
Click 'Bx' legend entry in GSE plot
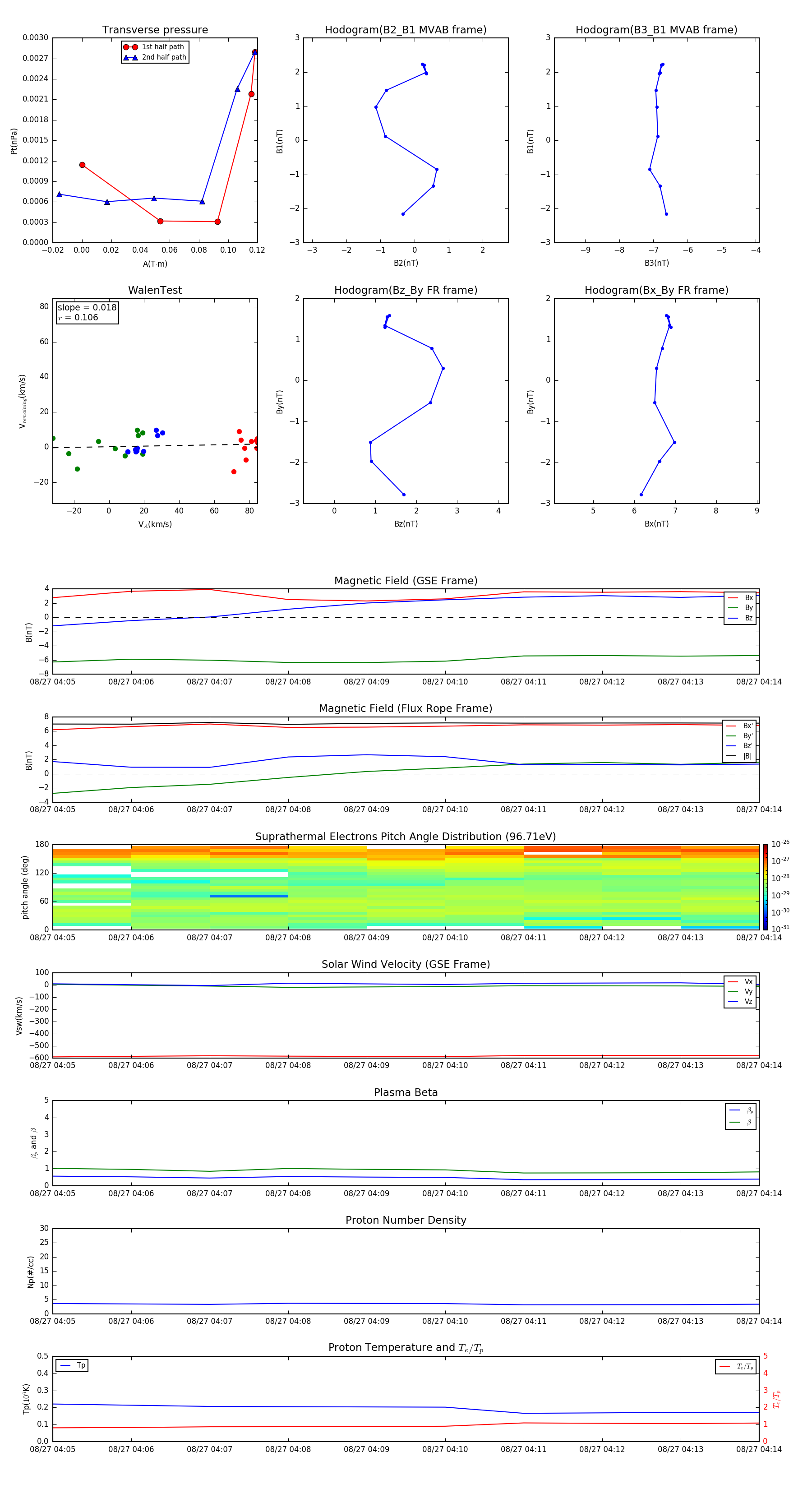tap(740, 598)
